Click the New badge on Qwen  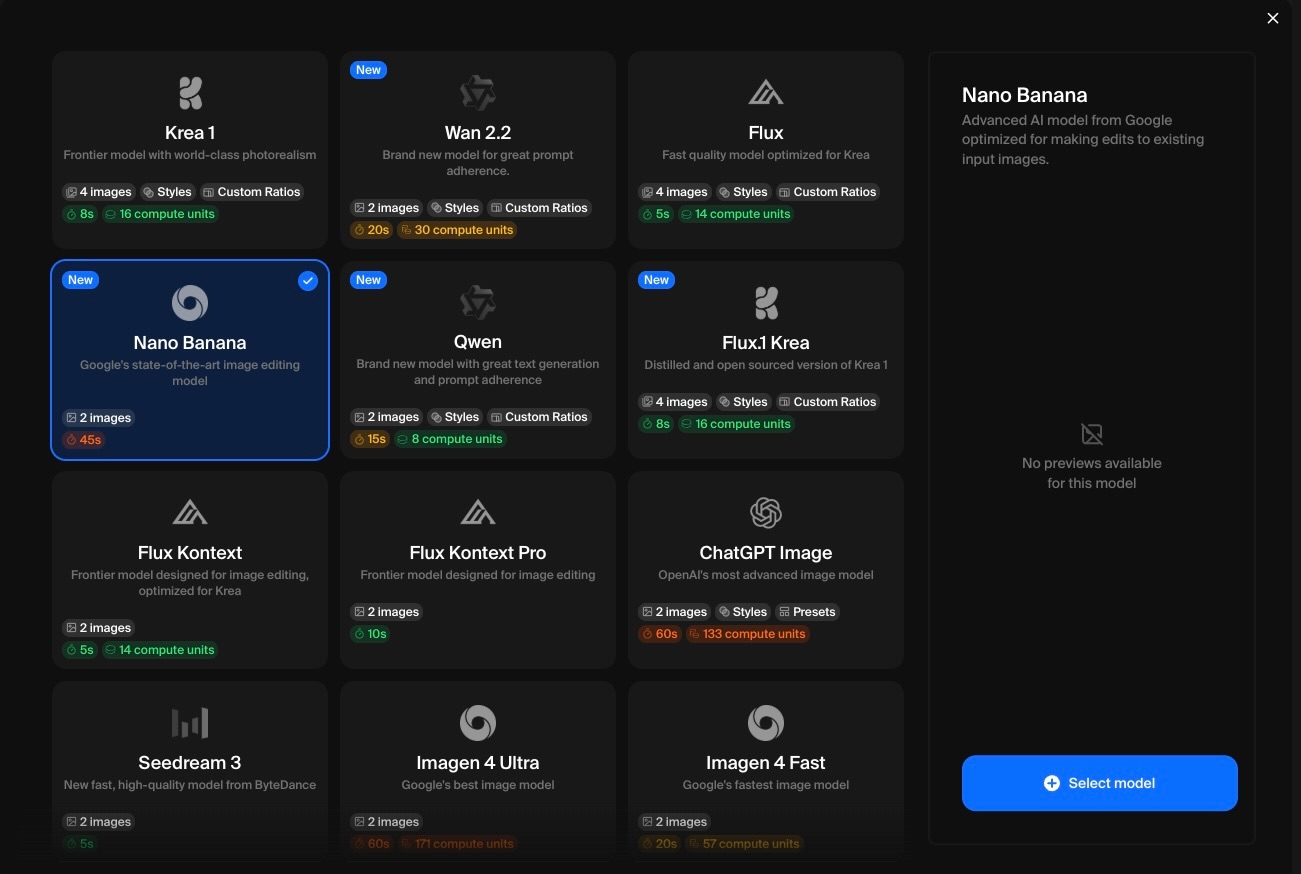[x=369, y=280]
